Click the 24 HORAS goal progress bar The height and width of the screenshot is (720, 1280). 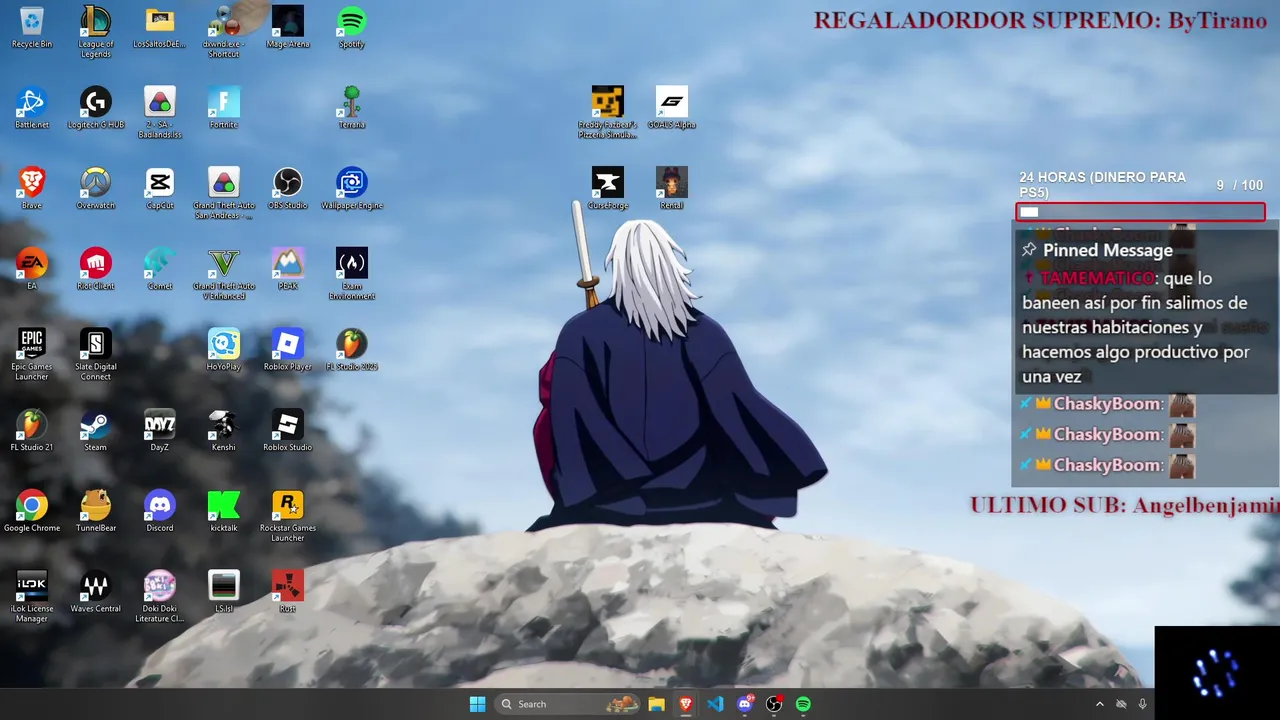point(1141,212)
